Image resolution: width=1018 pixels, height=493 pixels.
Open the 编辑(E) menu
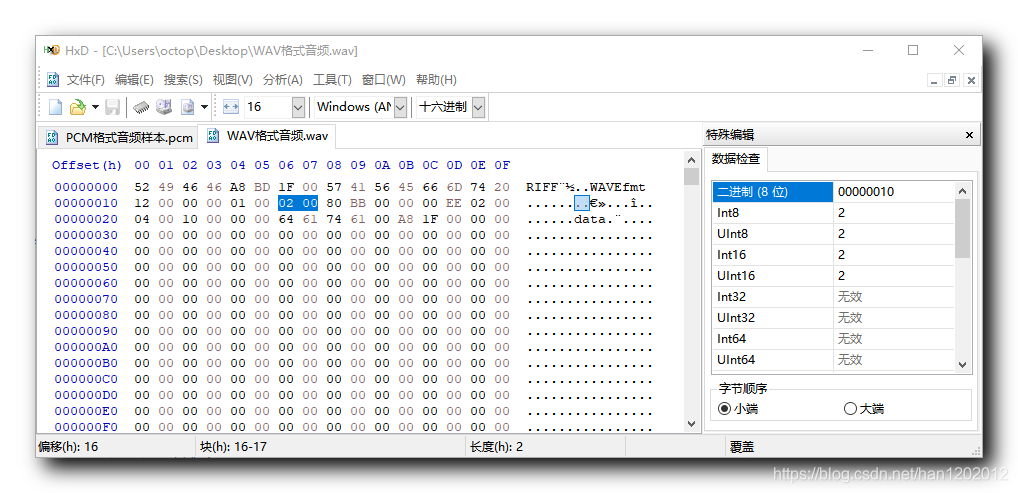click(x=134, y=80)
